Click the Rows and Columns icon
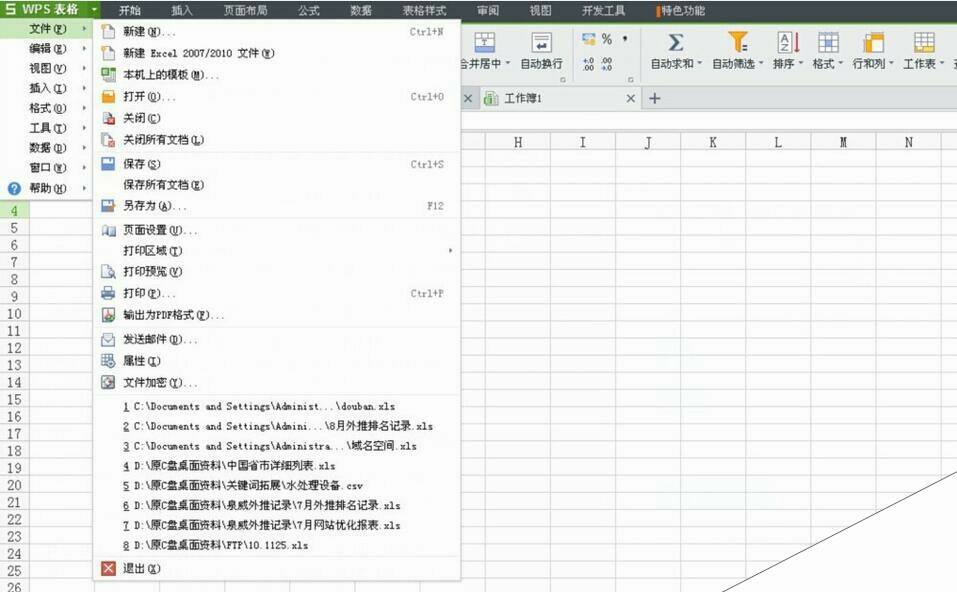The height and width of the screenshot is (592, 957). point(873,42)
